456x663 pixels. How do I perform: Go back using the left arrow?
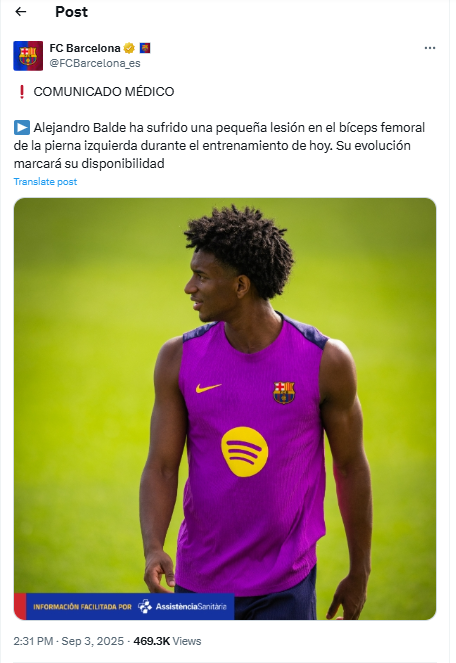coord(21,12)
